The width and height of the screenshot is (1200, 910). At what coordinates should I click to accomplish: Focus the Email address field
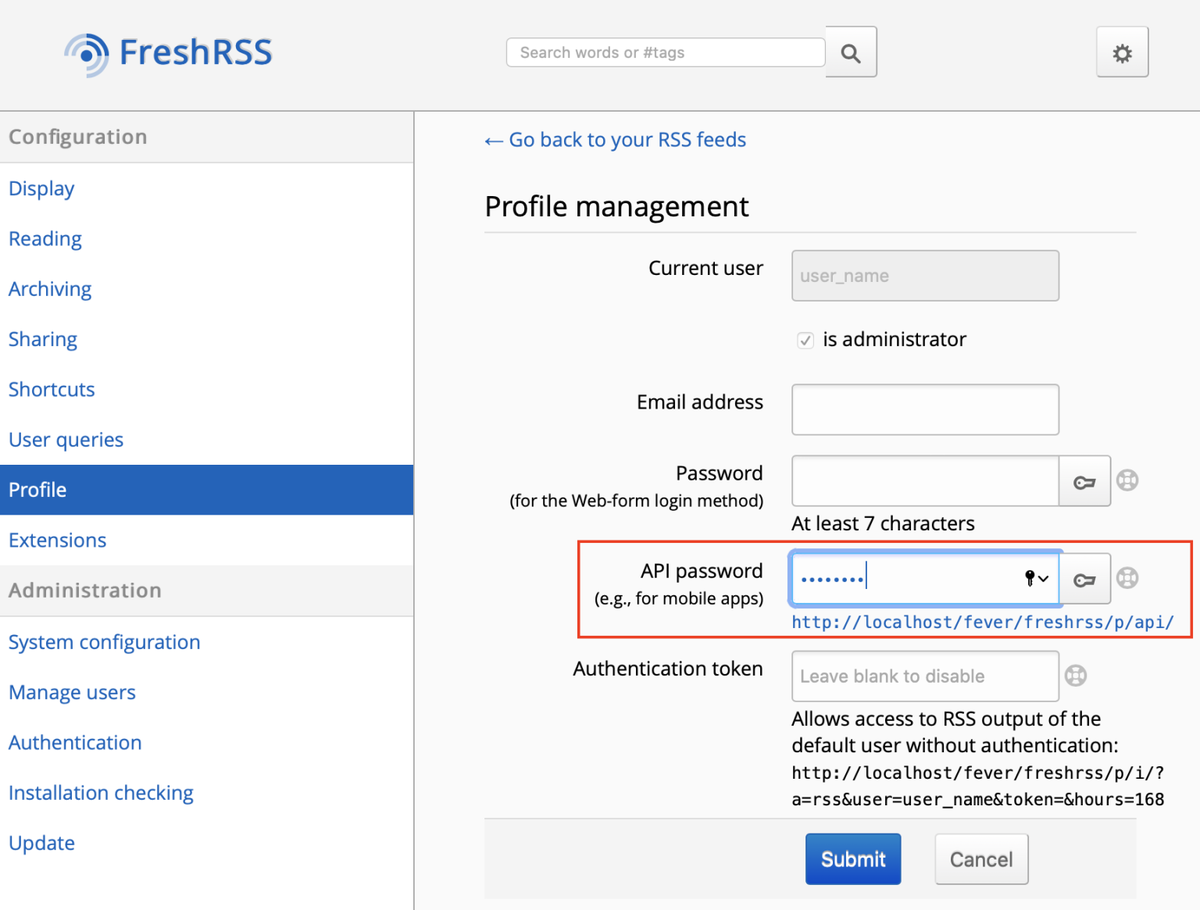[x=925, y=409]
